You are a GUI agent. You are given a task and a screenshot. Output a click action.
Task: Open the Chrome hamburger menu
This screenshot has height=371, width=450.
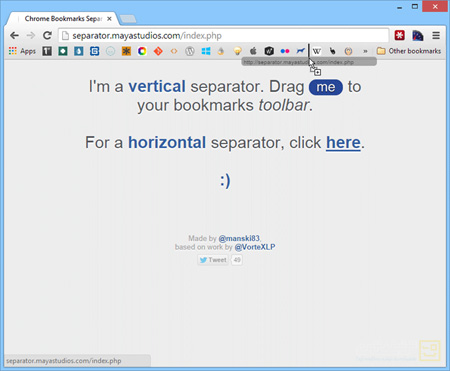coord(436,35)
